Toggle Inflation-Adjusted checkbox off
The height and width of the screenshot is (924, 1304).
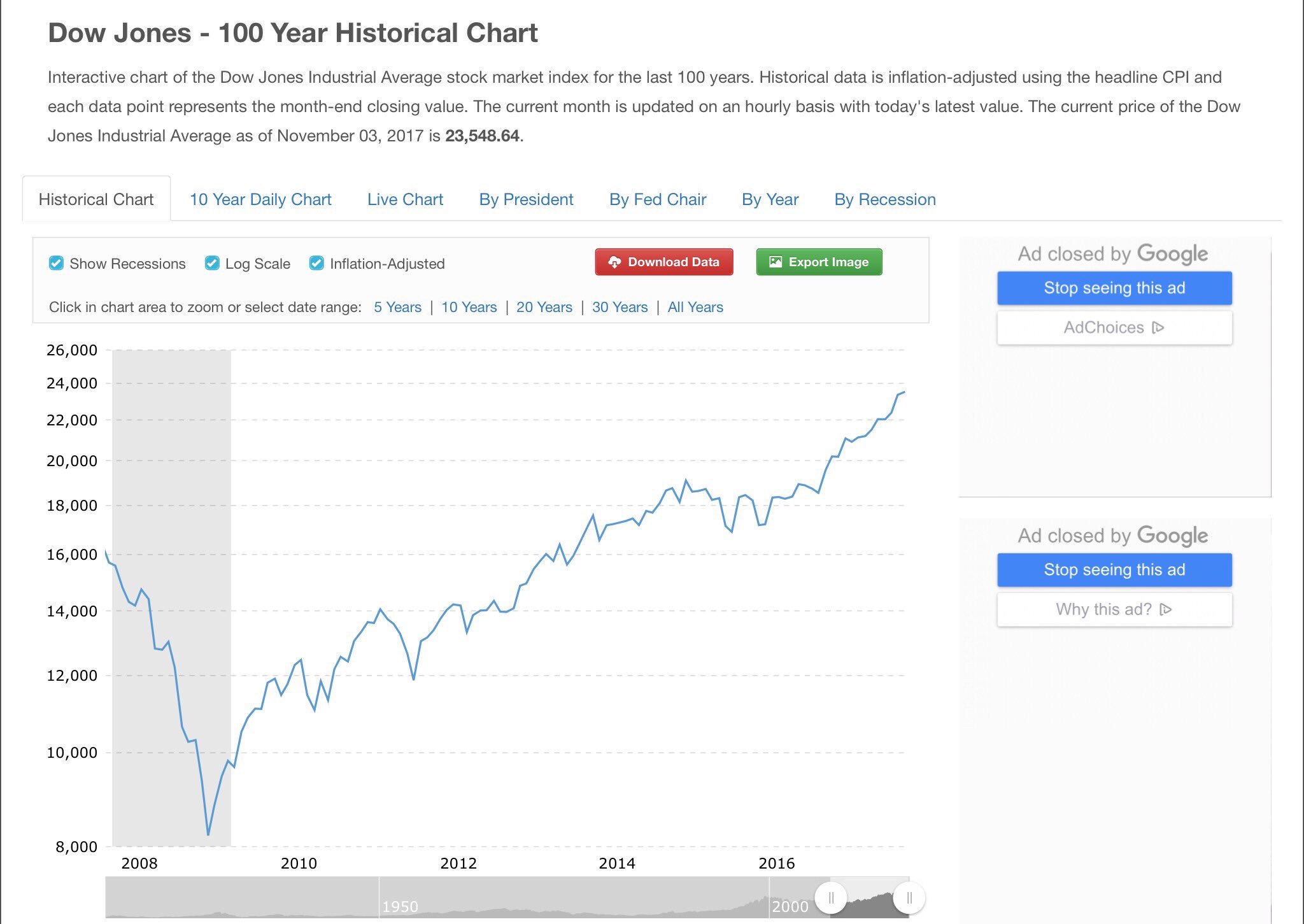point(316,263)
